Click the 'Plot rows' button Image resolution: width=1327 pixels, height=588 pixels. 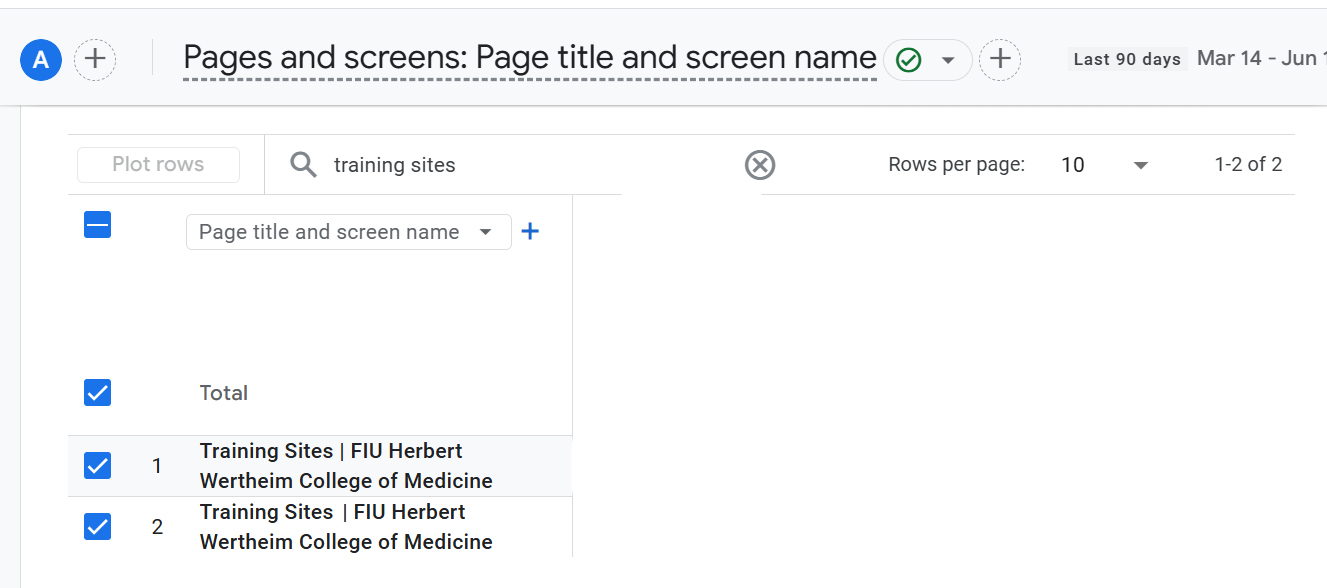tap(158, 165)
